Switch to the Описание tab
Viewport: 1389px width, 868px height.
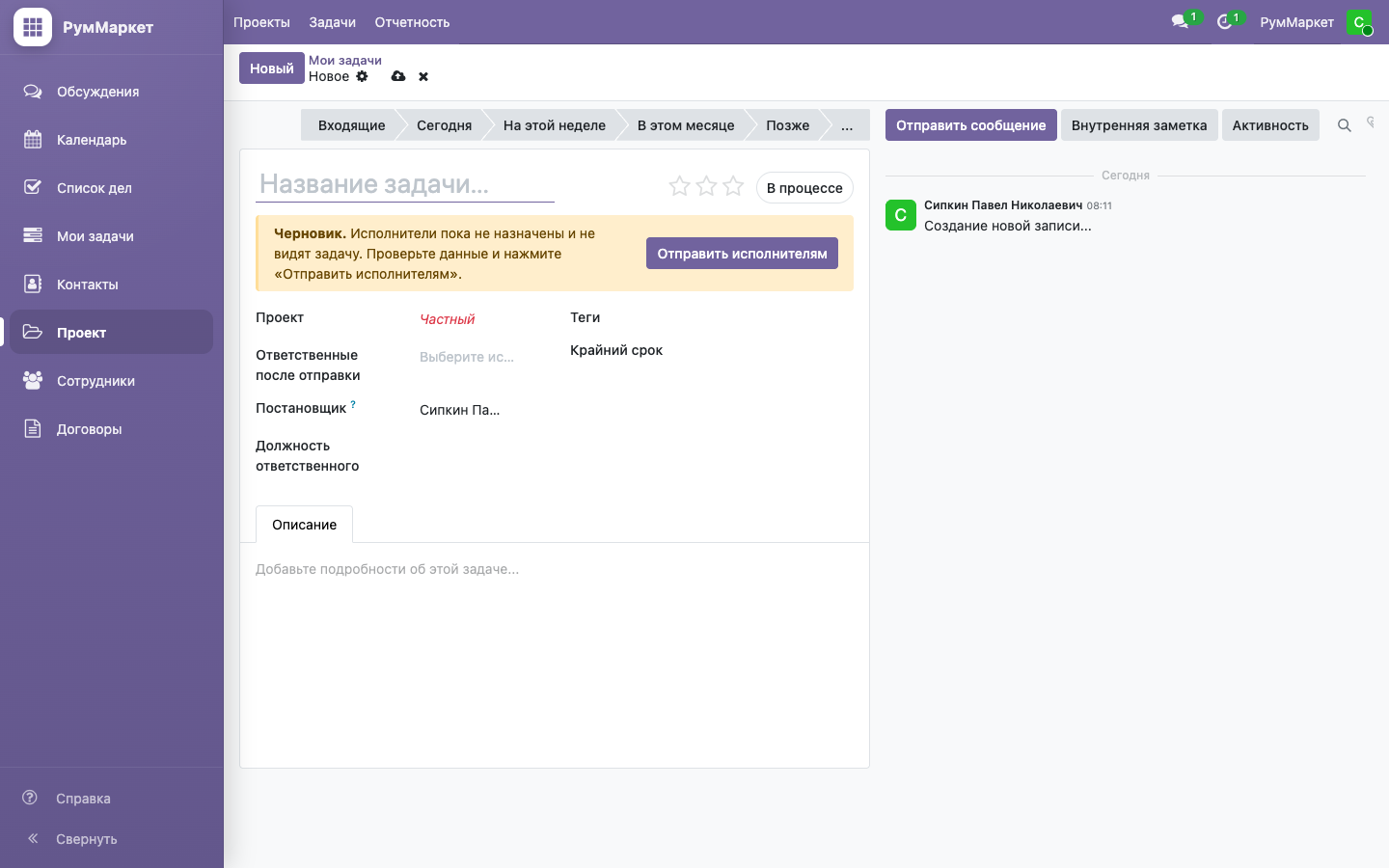pyautogui.click(x=305, y=525)
